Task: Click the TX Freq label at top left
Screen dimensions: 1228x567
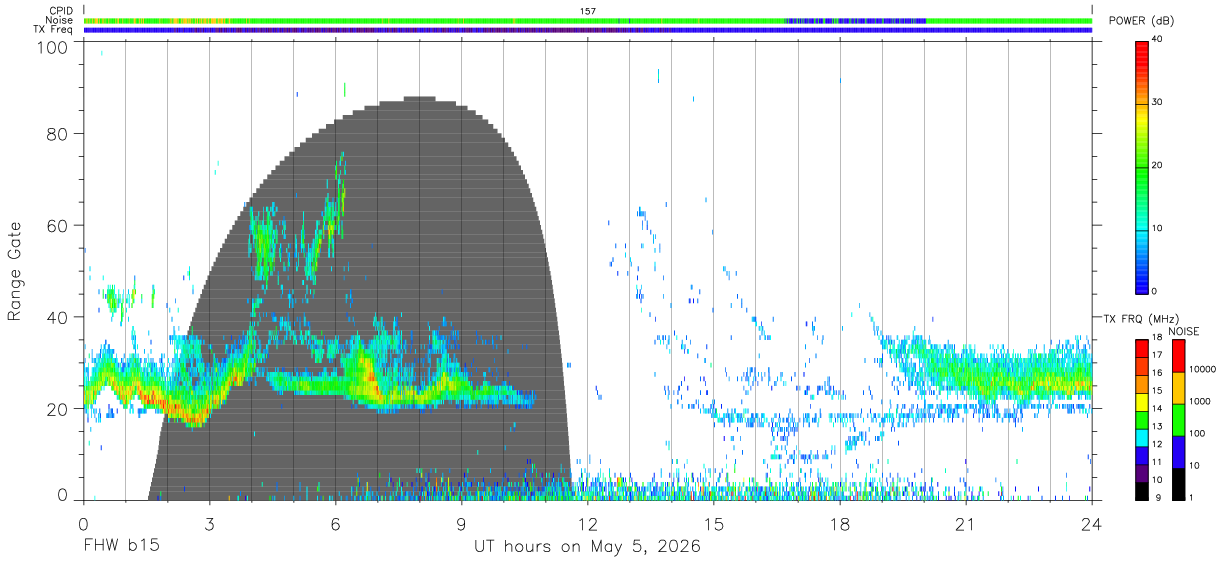Action: click(53, 29)
